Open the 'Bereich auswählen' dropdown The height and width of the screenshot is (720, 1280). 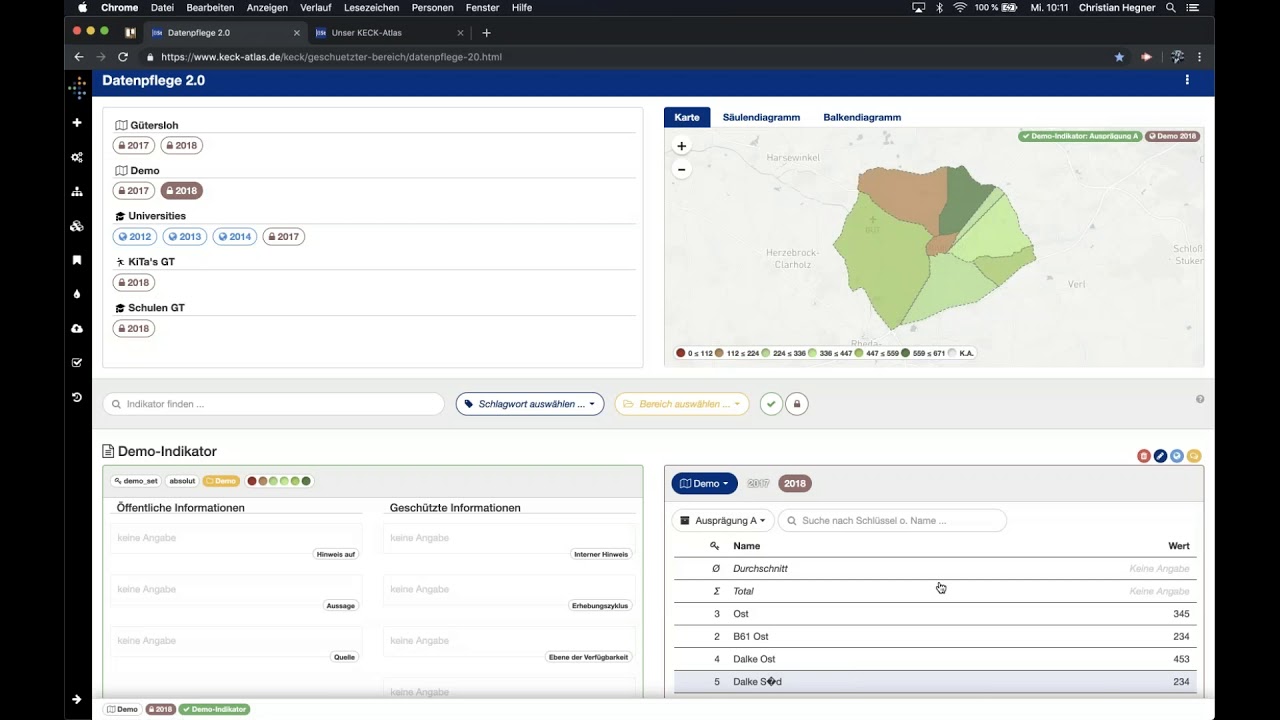681,404
